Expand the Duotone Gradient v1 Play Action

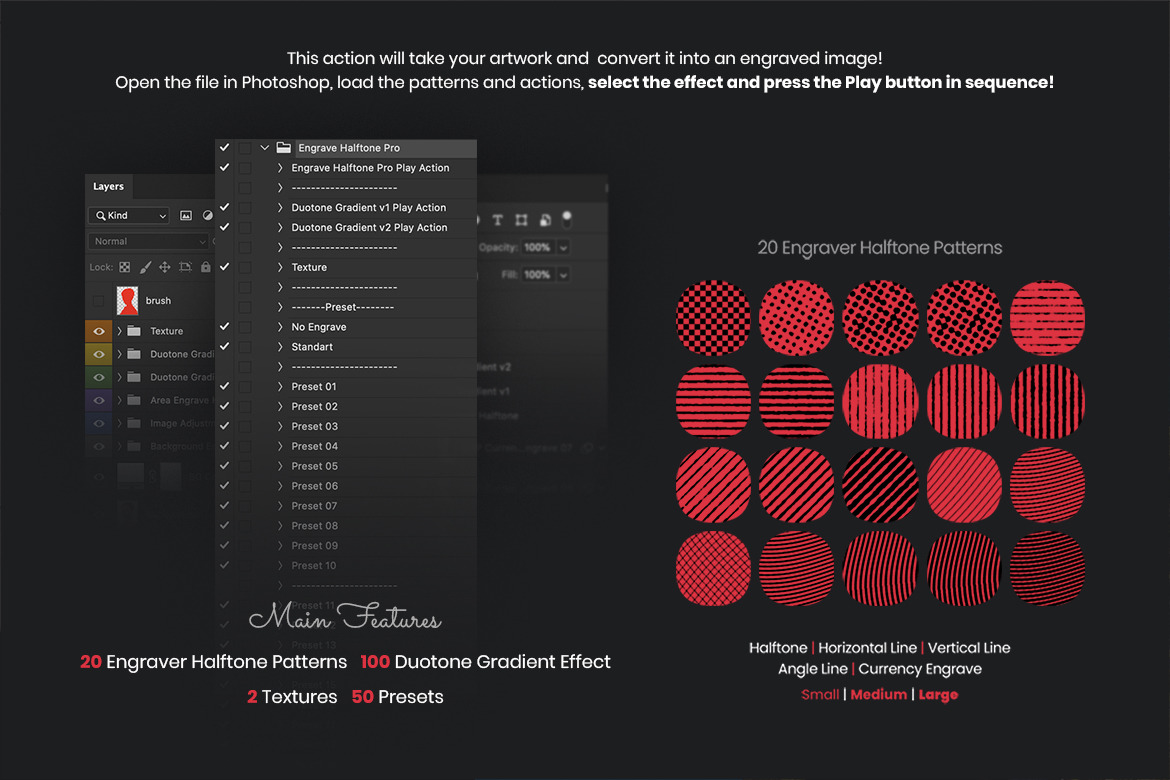tap(280, 208)
